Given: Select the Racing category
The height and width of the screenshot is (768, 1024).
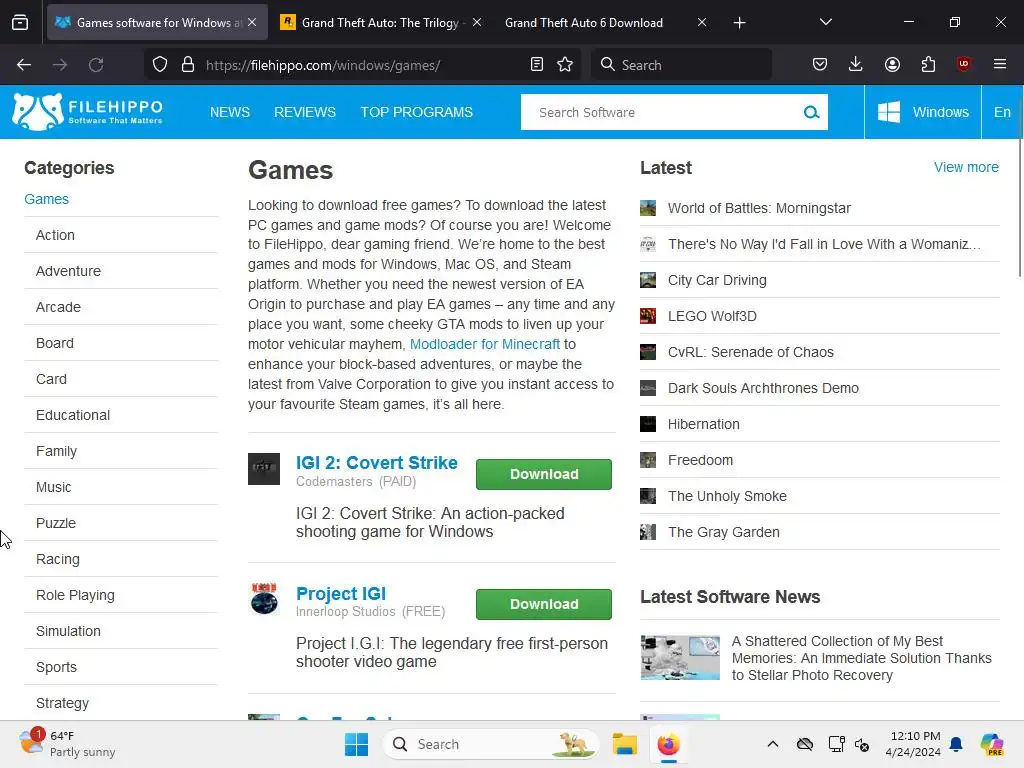Looking at the screenshot, I should pos(57,560).
